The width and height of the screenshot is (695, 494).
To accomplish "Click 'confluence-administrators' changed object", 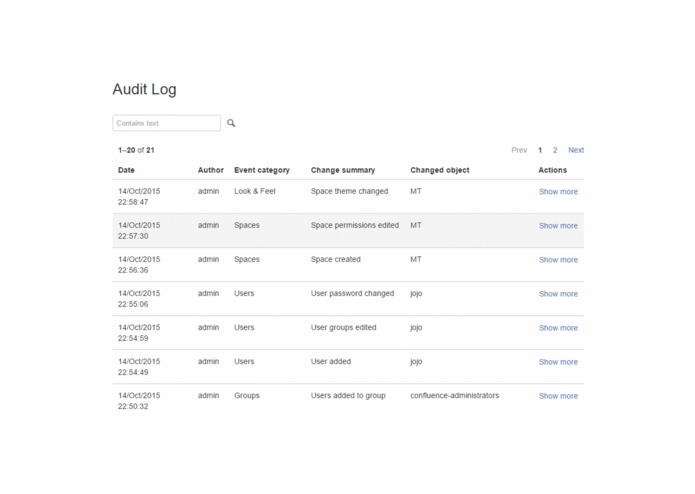I will [x=454, y=396].
